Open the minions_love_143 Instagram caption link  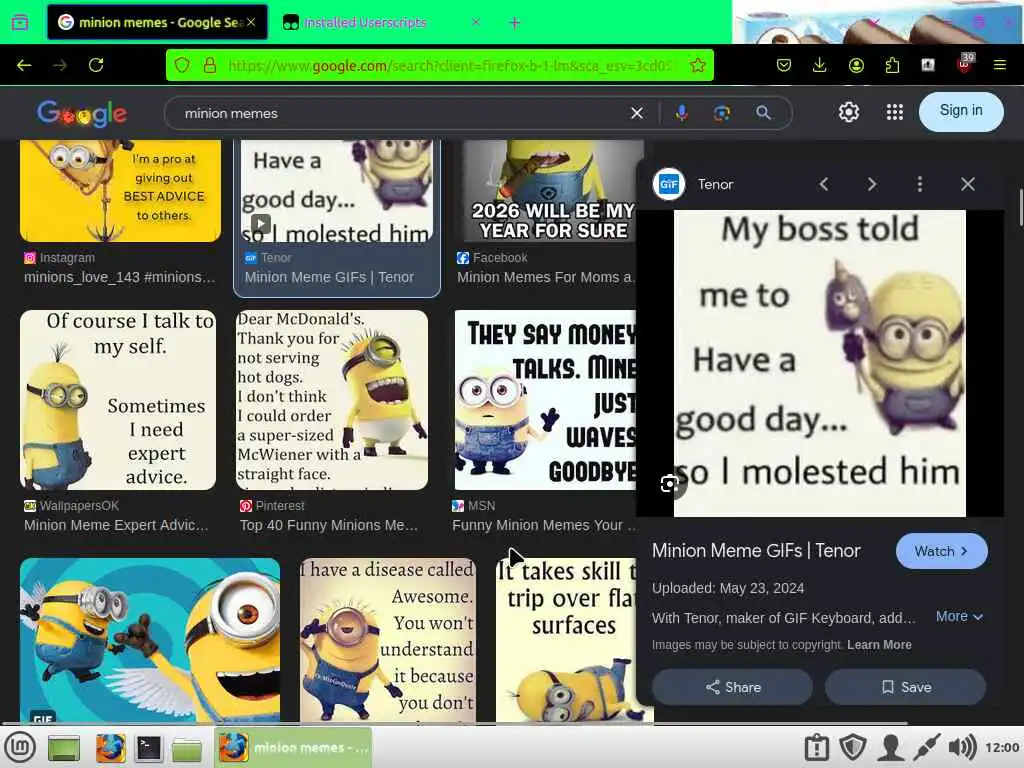[x=120, y=277]
